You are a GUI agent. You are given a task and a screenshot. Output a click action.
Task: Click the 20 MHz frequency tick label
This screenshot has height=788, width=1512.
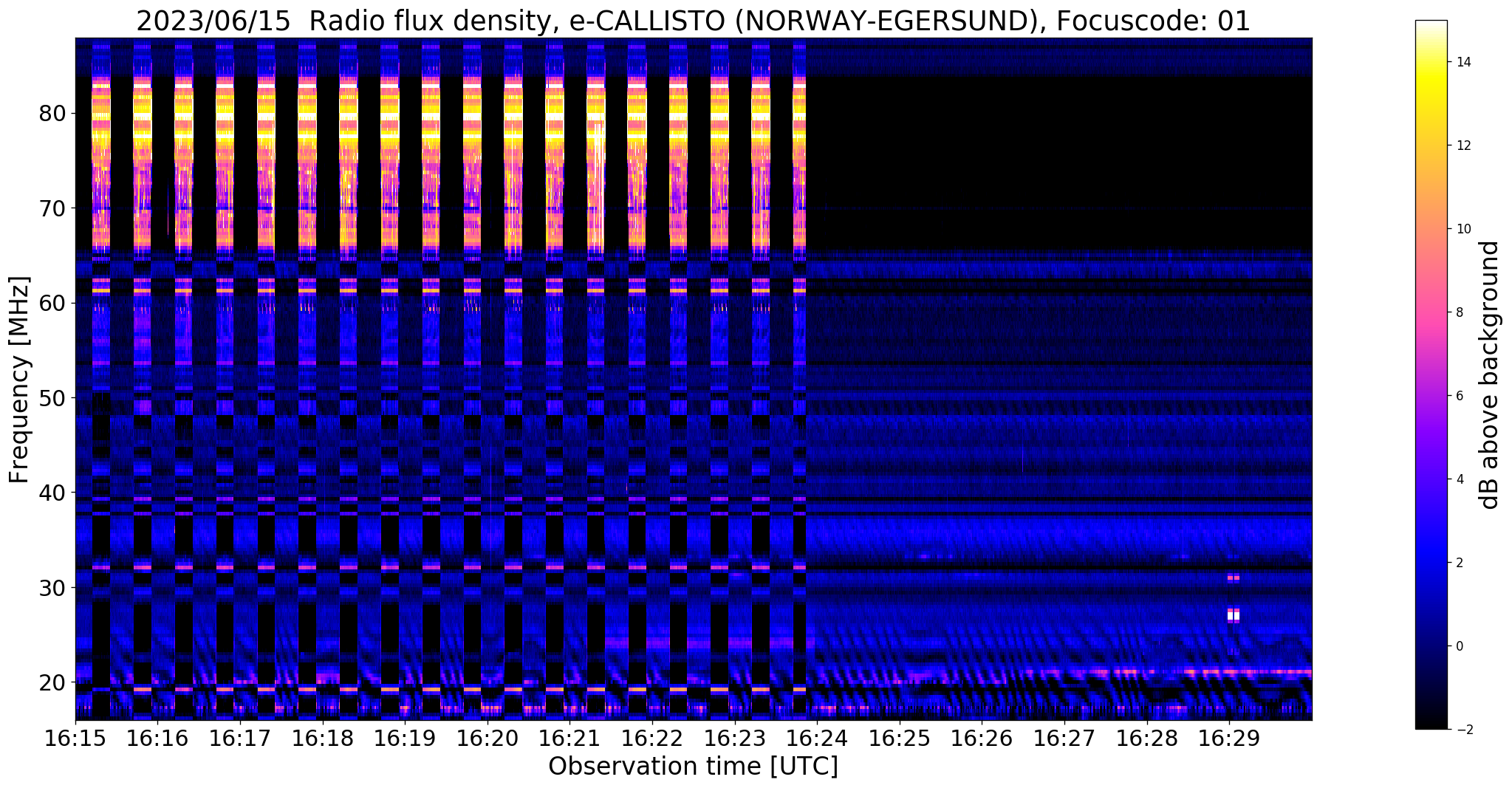[x=52, y=682]
